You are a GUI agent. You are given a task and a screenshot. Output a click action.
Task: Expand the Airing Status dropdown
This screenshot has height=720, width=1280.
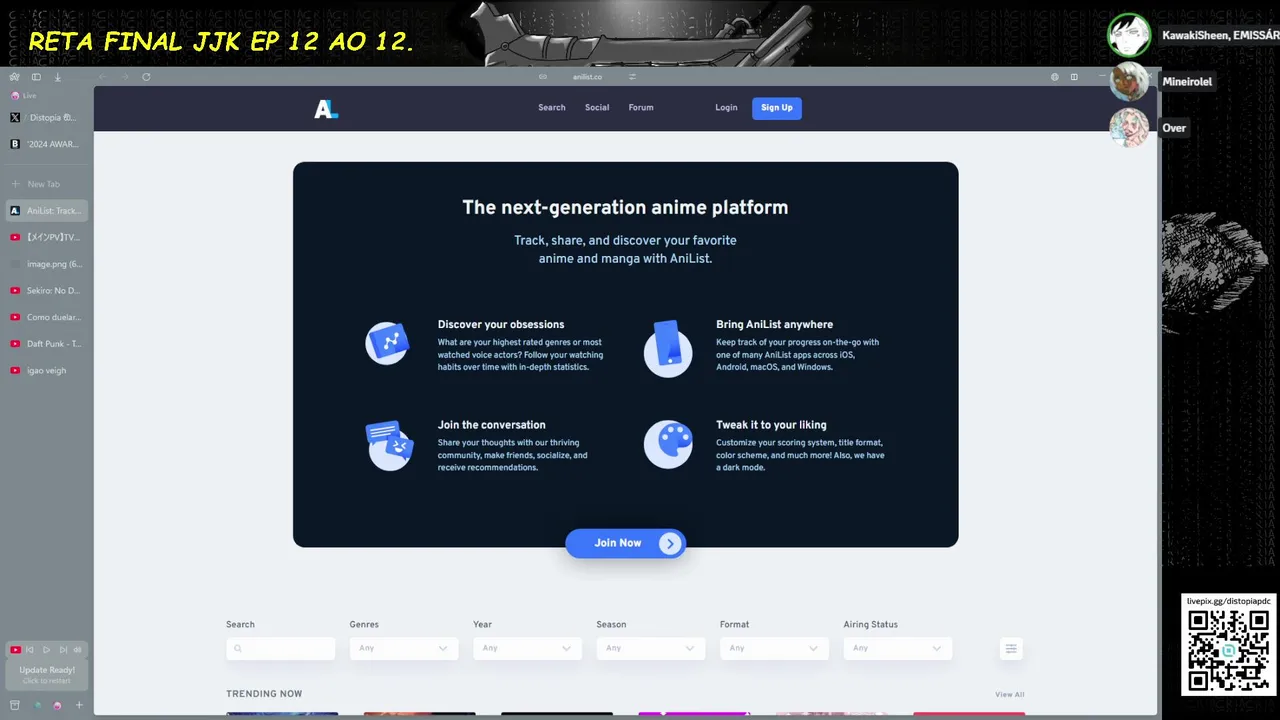898,649
